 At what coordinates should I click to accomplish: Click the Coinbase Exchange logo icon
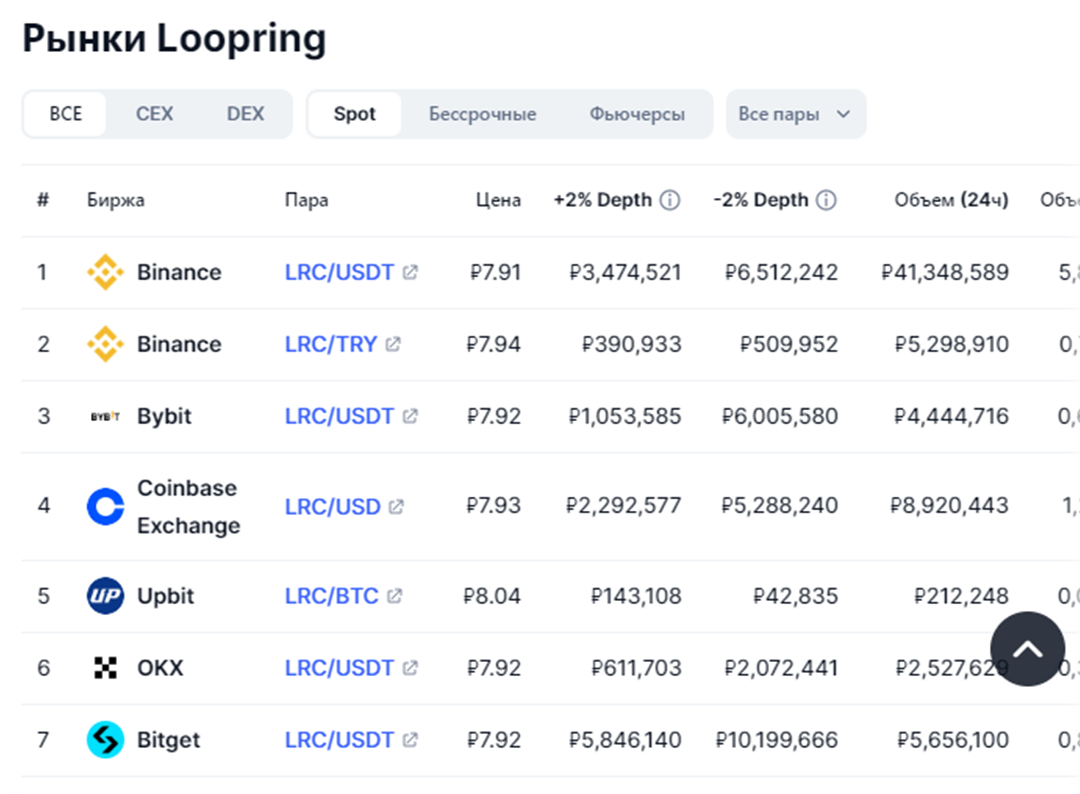(x=105, y=506)
